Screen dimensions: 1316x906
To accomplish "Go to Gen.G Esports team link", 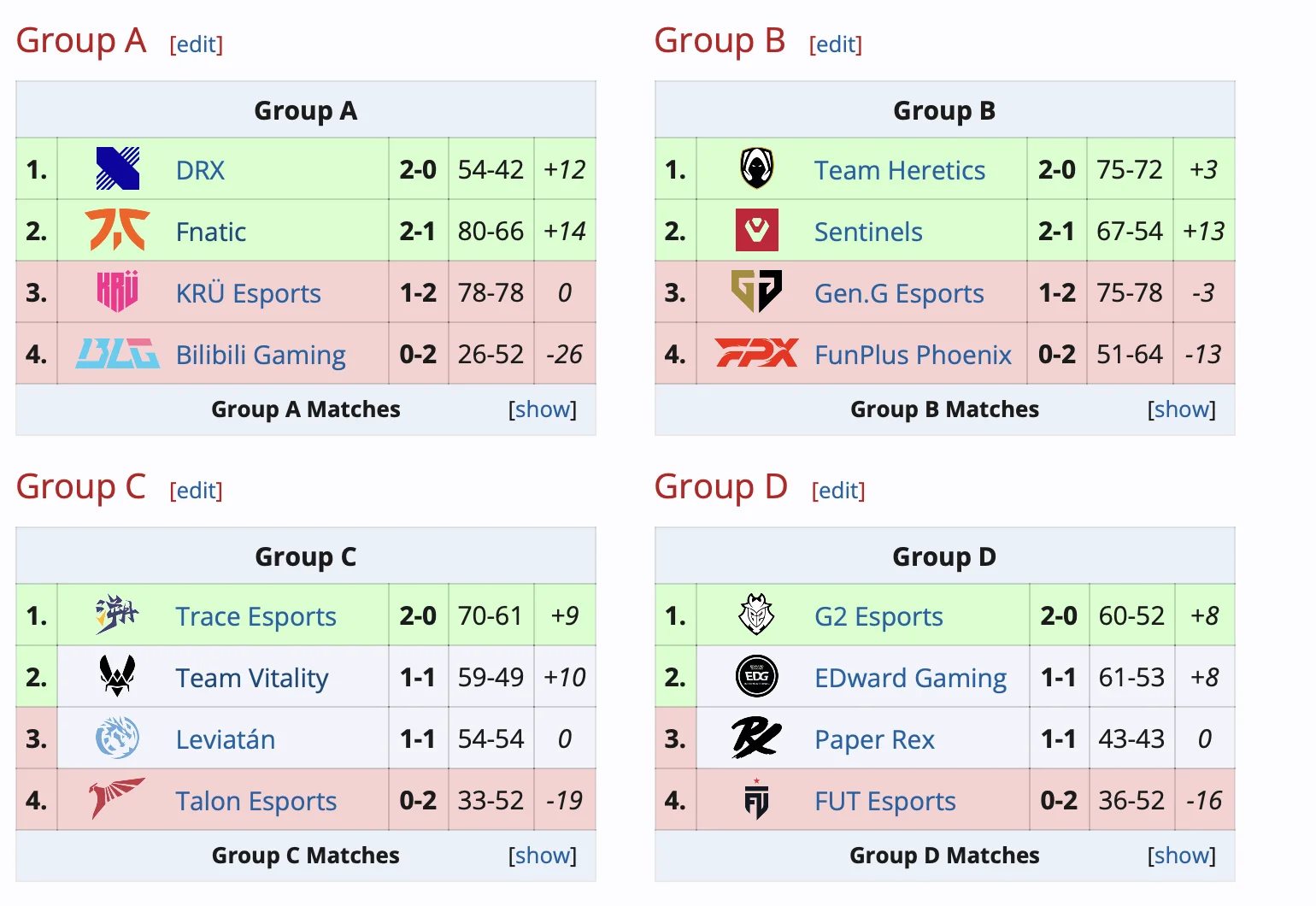I will [x=899, y=293].
